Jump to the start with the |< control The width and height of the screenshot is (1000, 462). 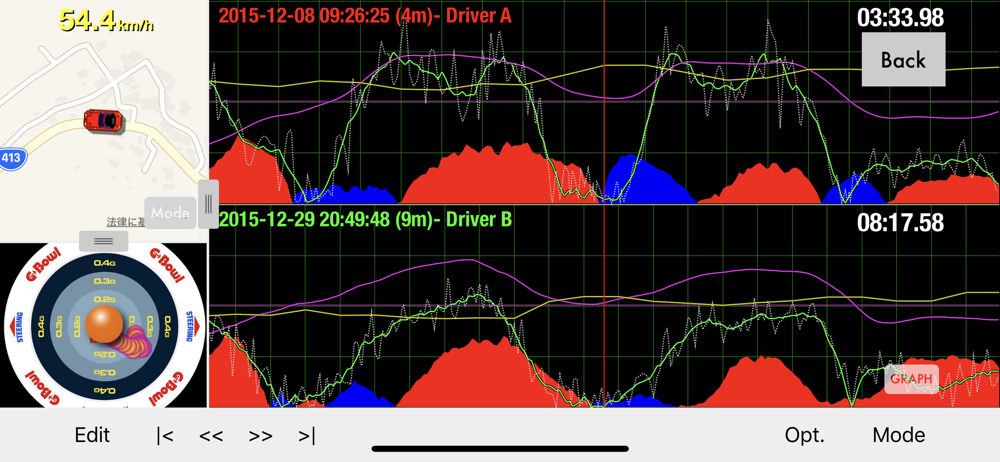[165, 435]
